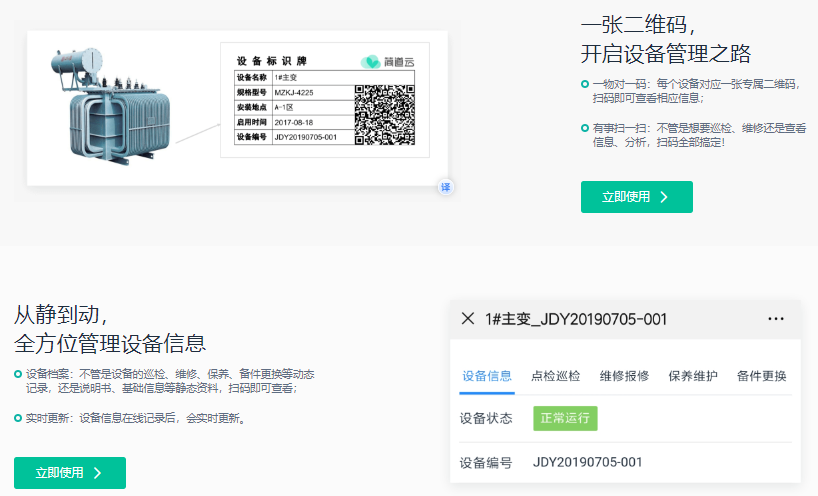
Task: Select the 设备信息 tab
Action: pyautogui.click(x=487, y=376)
